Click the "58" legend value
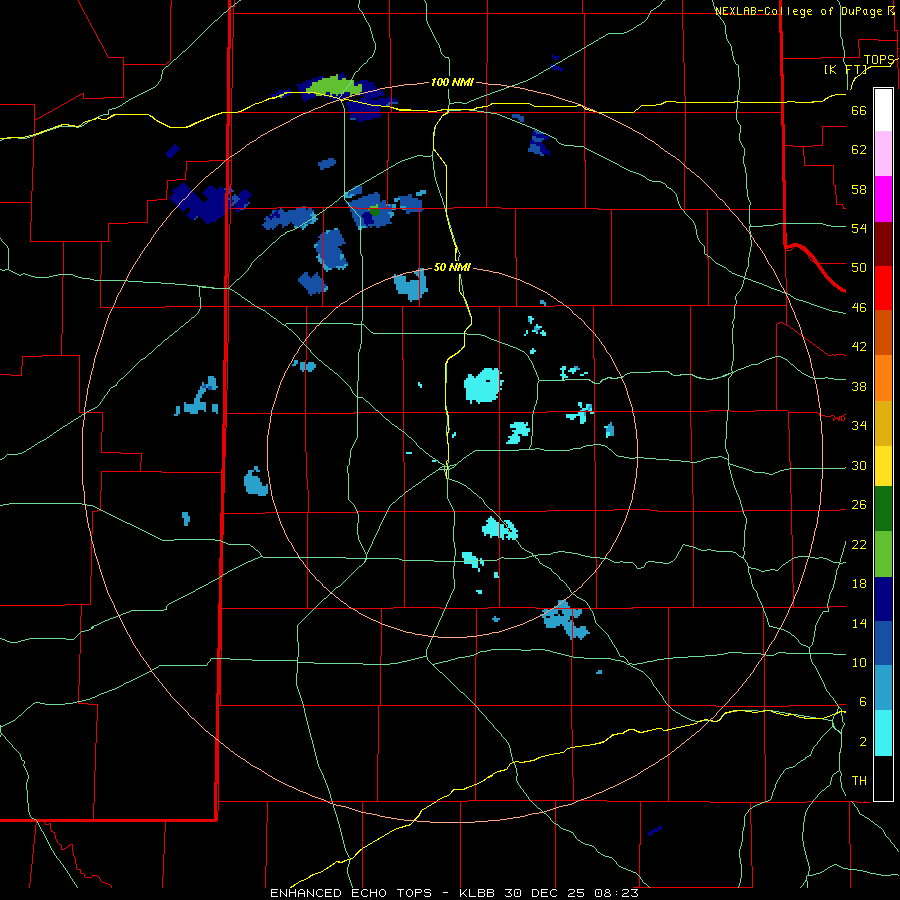 [x=859, y=189]
